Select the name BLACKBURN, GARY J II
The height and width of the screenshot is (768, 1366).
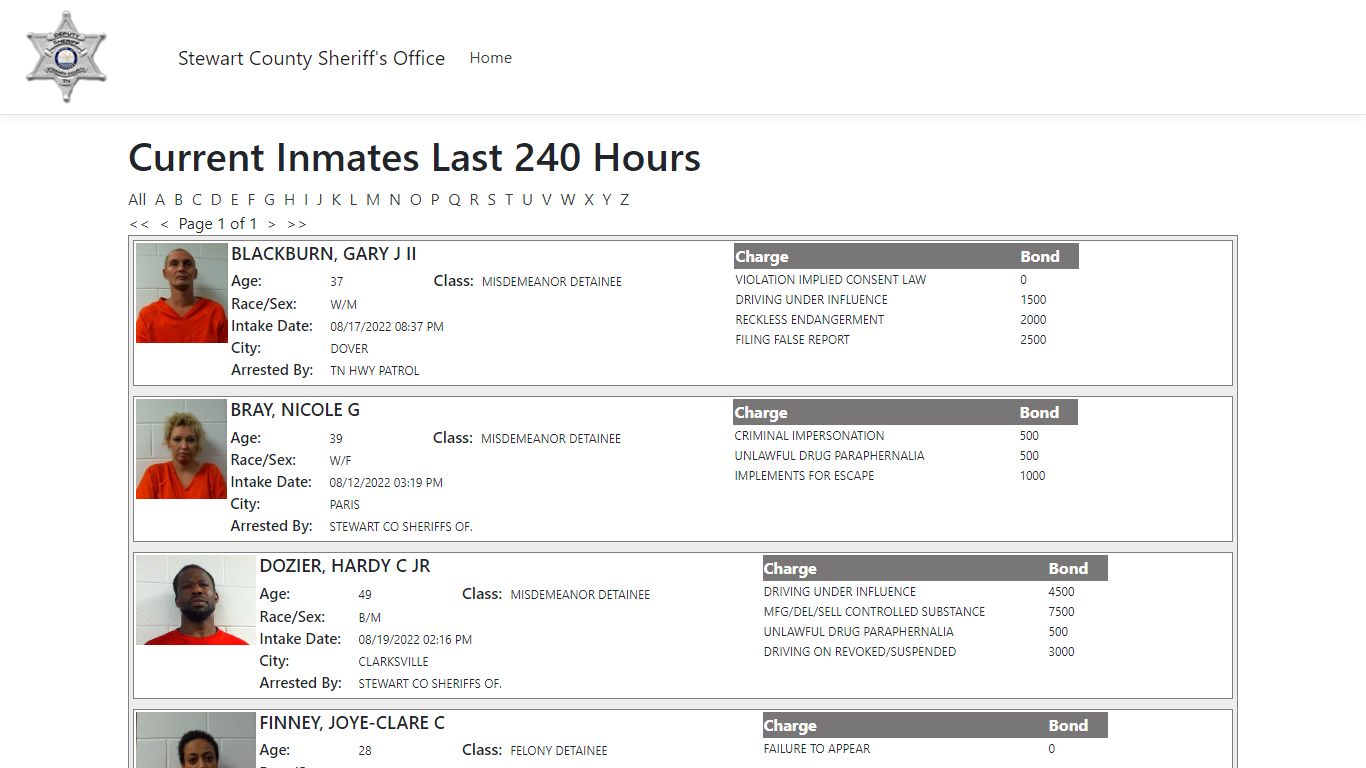[324, 254]
